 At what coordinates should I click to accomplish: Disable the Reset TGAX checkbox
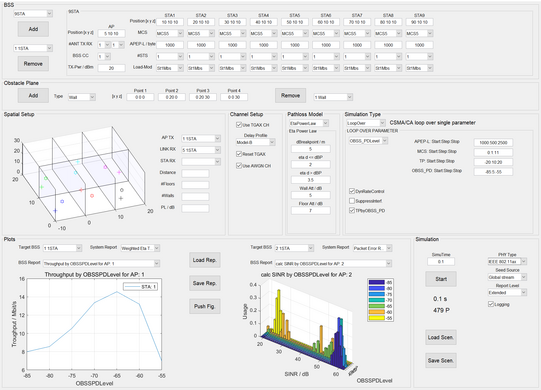point(239,154)
